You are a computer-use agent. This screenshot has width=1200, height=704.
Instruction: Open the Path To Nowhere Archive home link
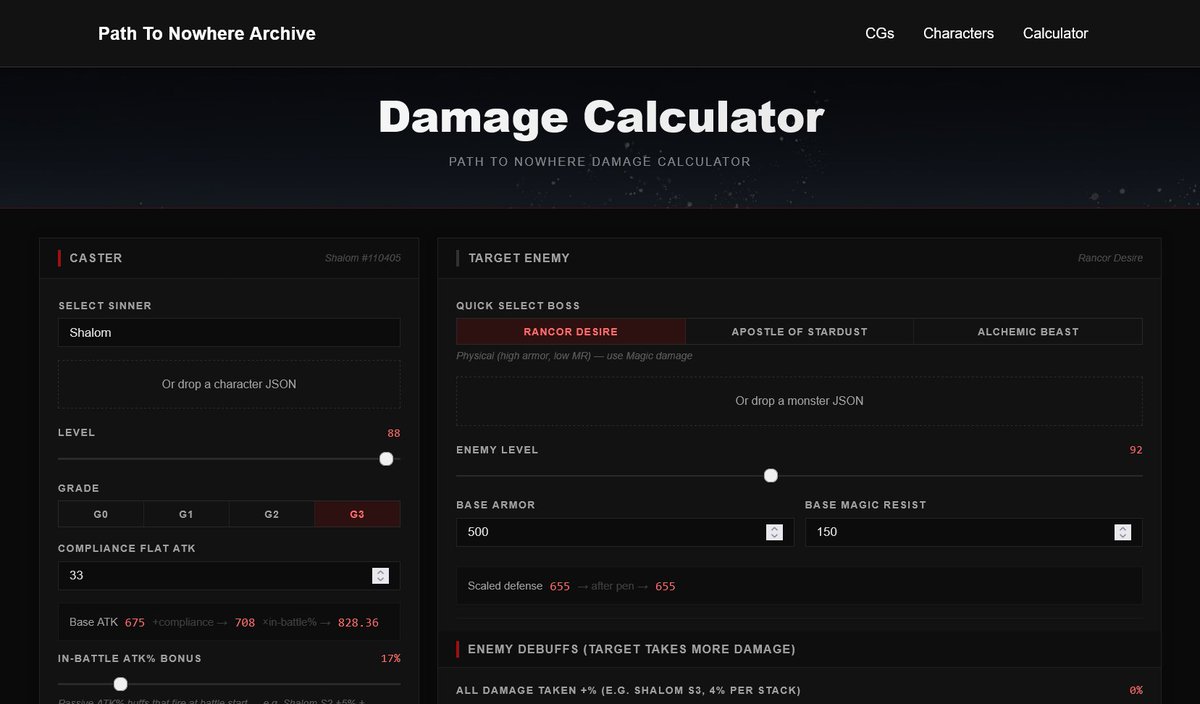point(207,34)
